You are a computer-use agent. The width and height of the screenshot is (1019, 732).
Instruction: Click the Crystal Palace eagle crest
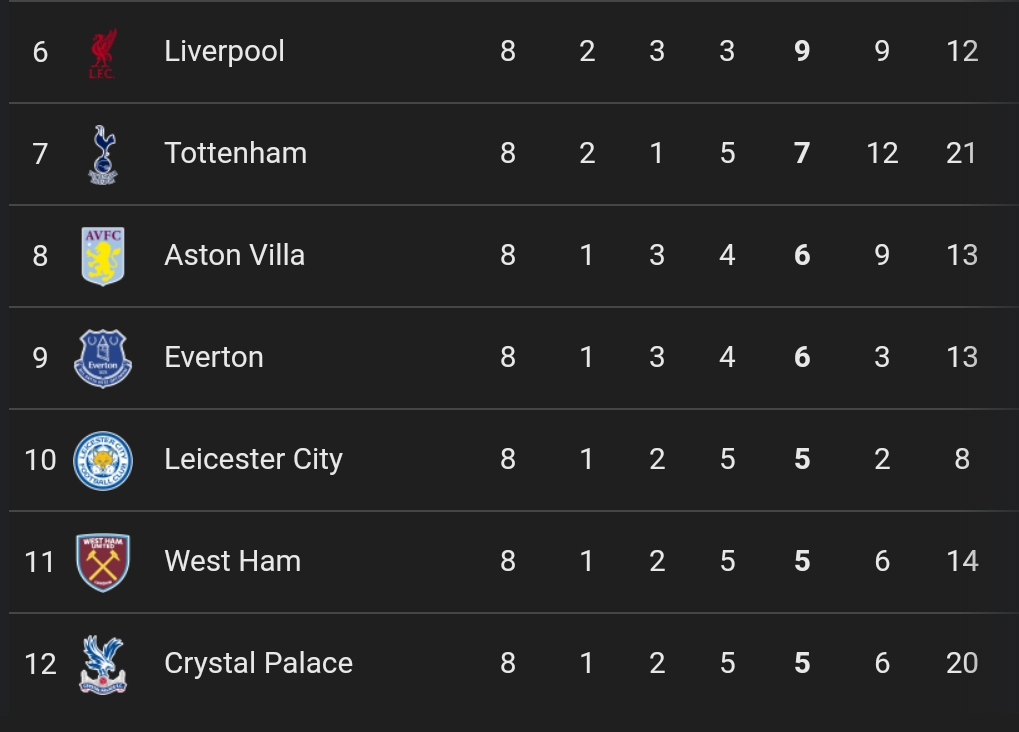[x=103, y=664]
